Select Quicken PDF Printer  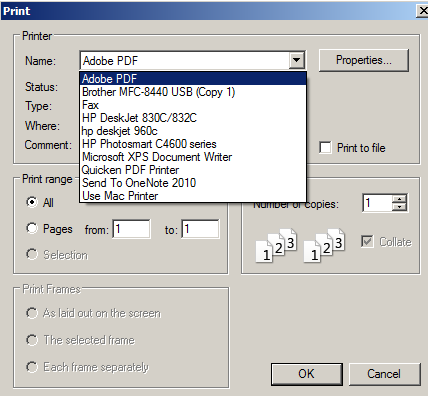[193, 170]
